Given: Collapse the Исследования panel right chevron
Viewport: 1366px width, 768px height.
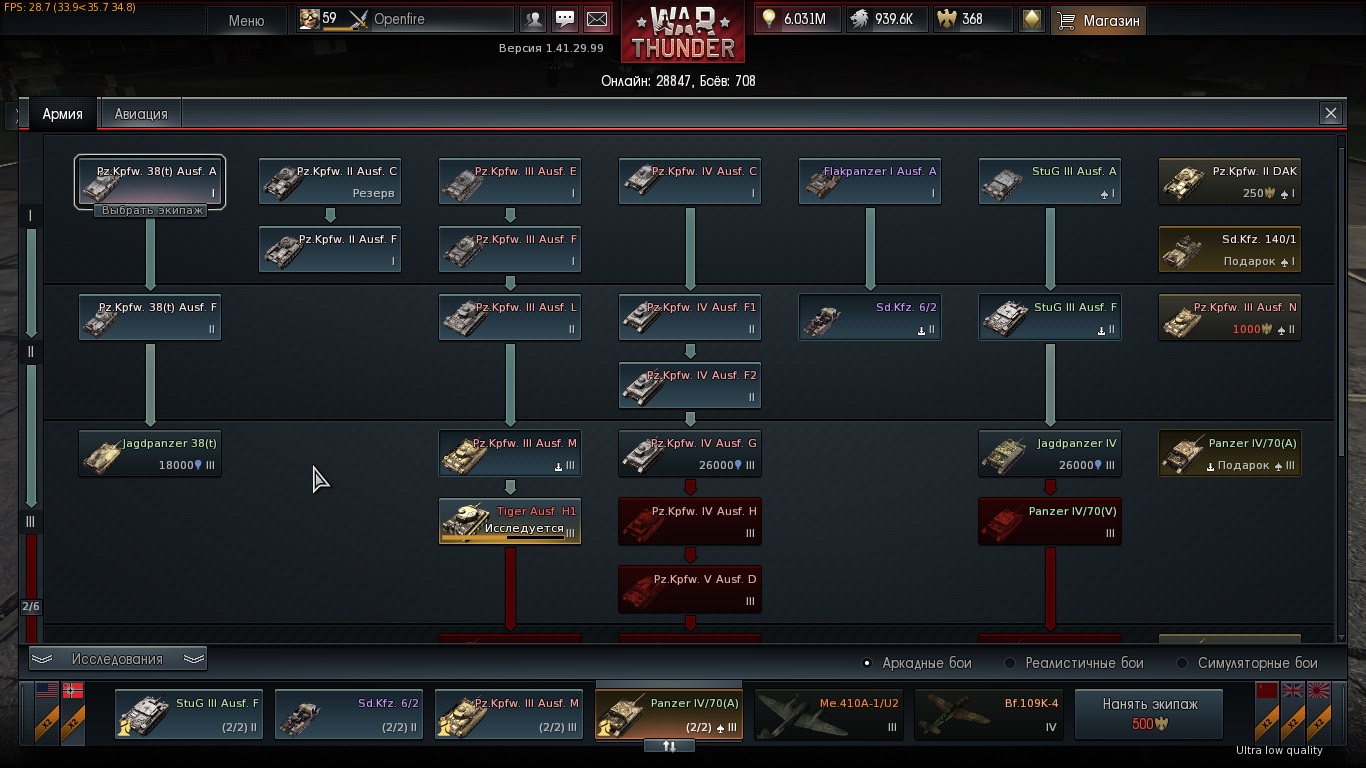Looking at the screenshot, I should [194, 659].
